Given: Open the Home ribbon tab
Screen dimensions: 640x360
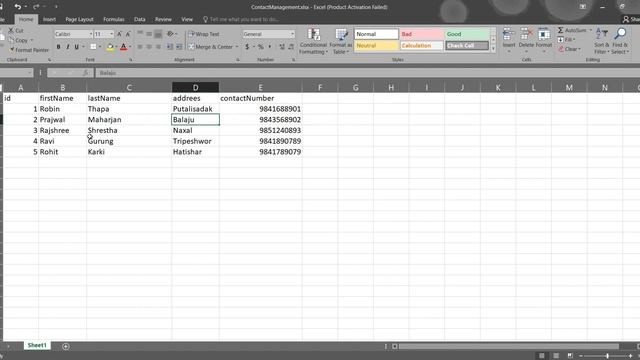Looking at the screenshot, I should [26, 19].
